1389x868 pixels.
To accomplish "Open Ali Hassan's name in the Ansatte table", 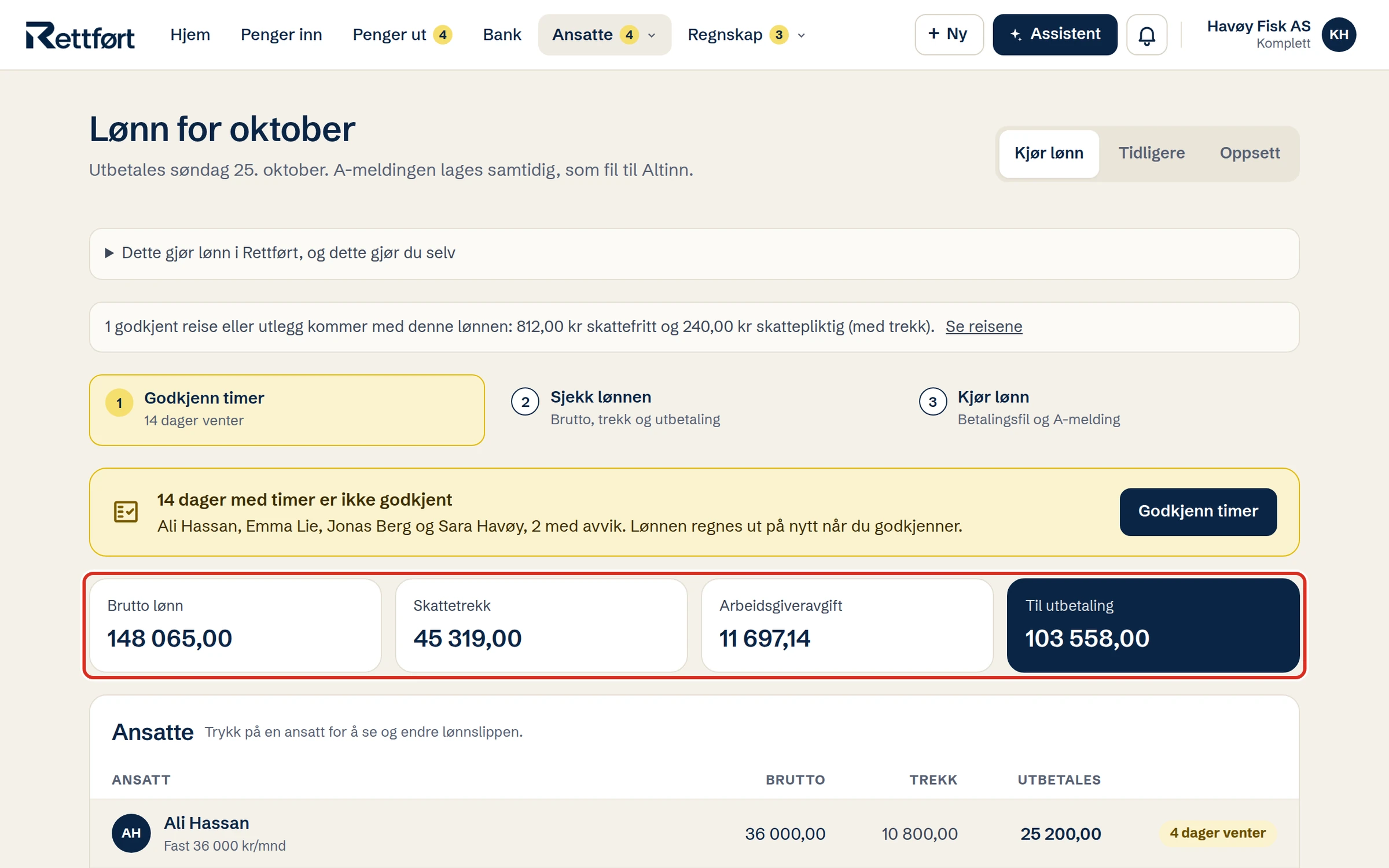I will (x=207, y=823).
